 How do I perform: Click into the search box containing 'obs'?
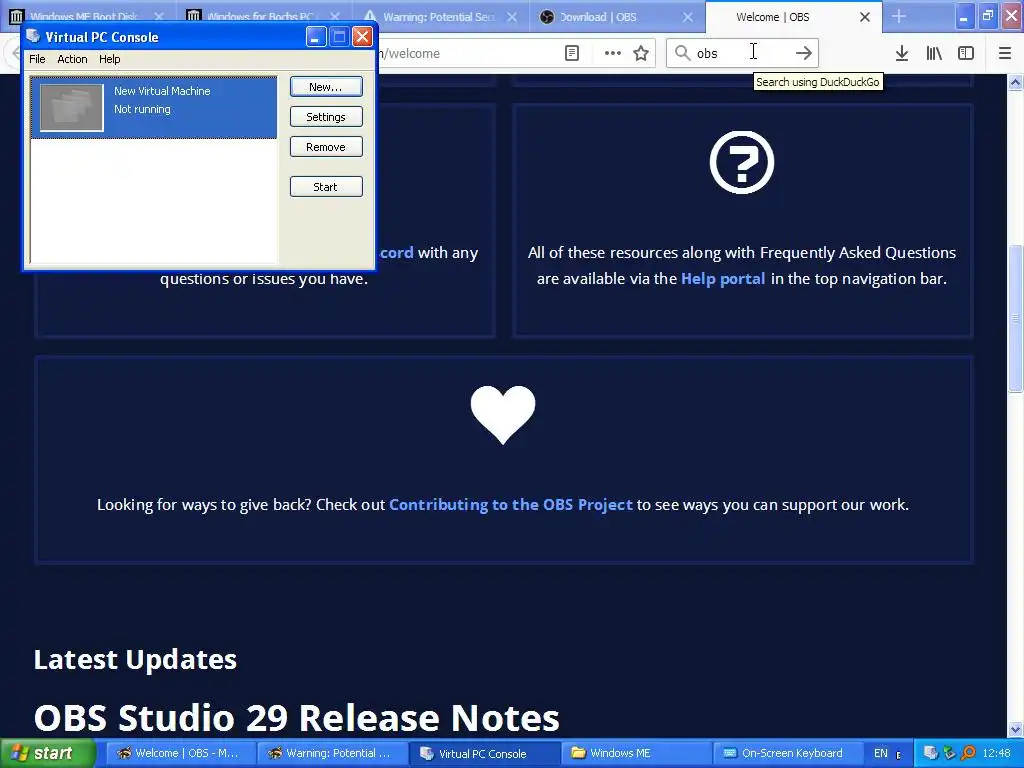point(742,53)
